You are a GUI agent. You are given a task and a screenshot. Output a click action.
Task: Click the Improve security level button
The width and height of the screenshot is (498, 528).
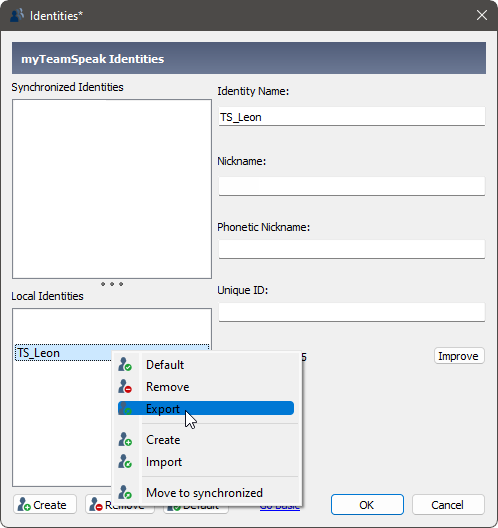[x=459, y=356]
